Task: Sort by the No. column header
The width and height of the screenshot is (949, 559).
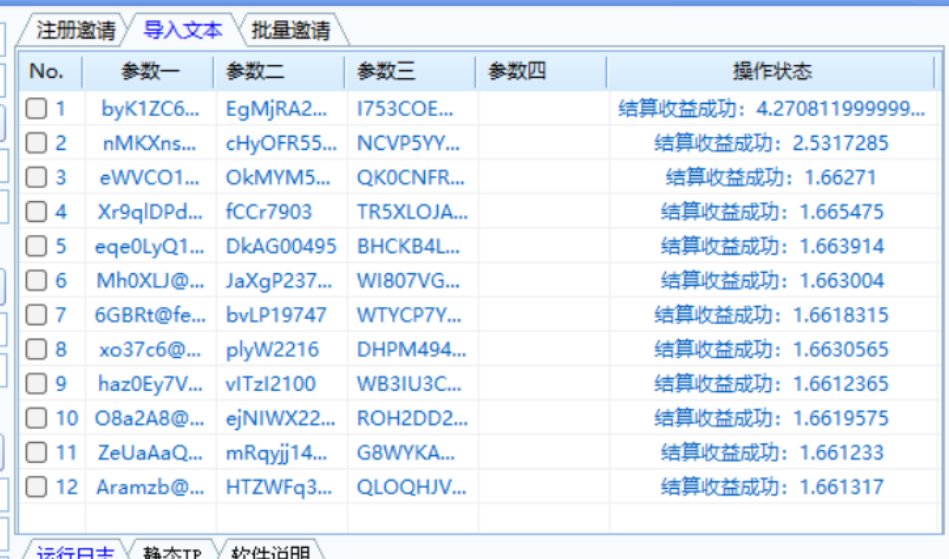Action: pyautogui.click(x=47, y=71)
